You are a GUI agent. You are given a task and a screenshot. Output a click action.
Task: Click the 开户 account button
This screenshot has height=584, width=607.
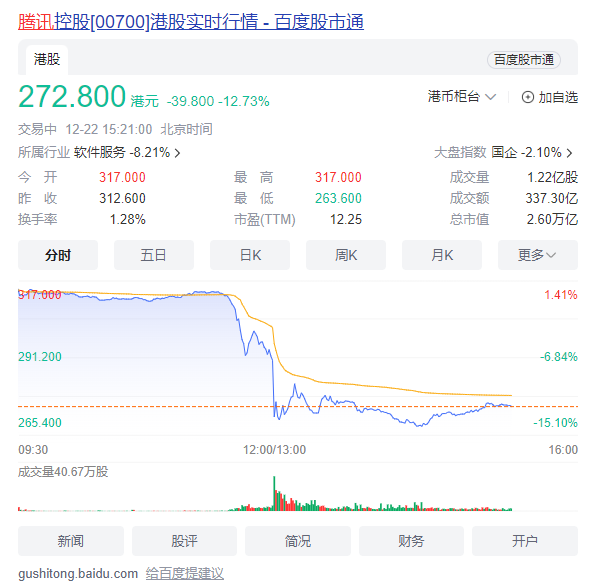click(x=524, y=541)
